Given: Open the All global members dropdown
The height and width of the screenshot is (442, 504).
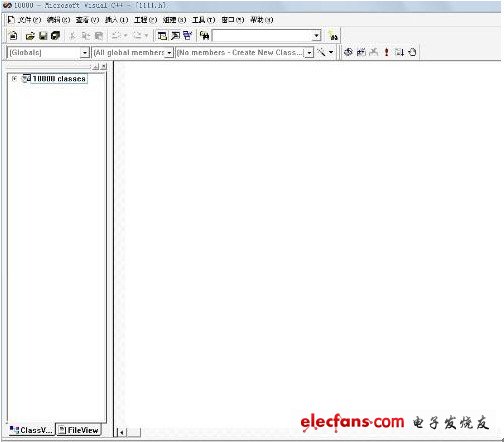Looking at the screenshot, I should [x=169, y=53].
